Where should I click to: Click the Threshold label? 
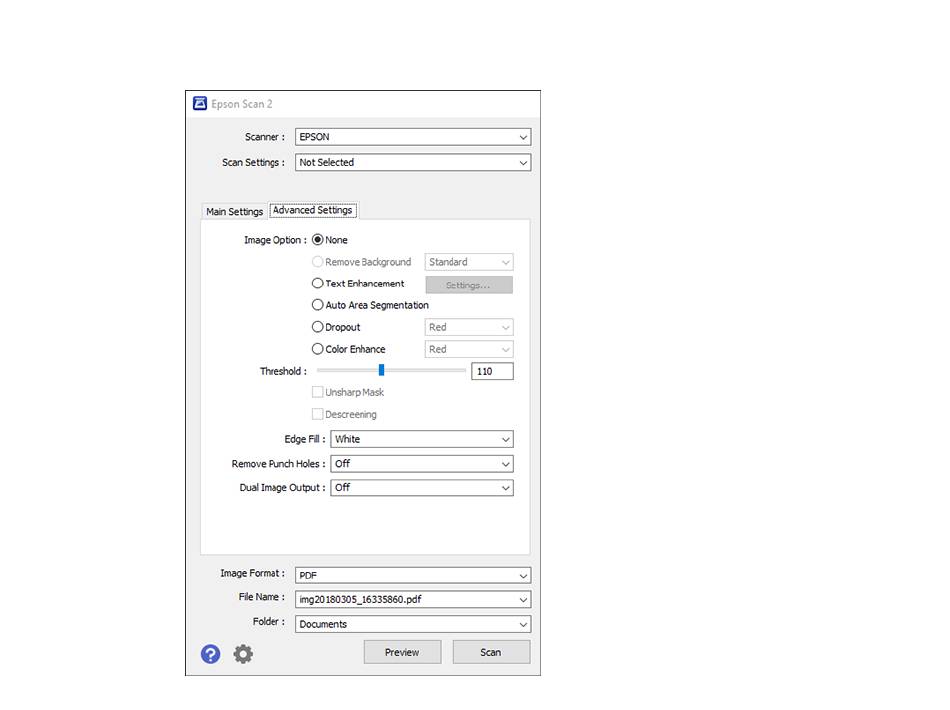pyautogui.click(x=283, y=371)
